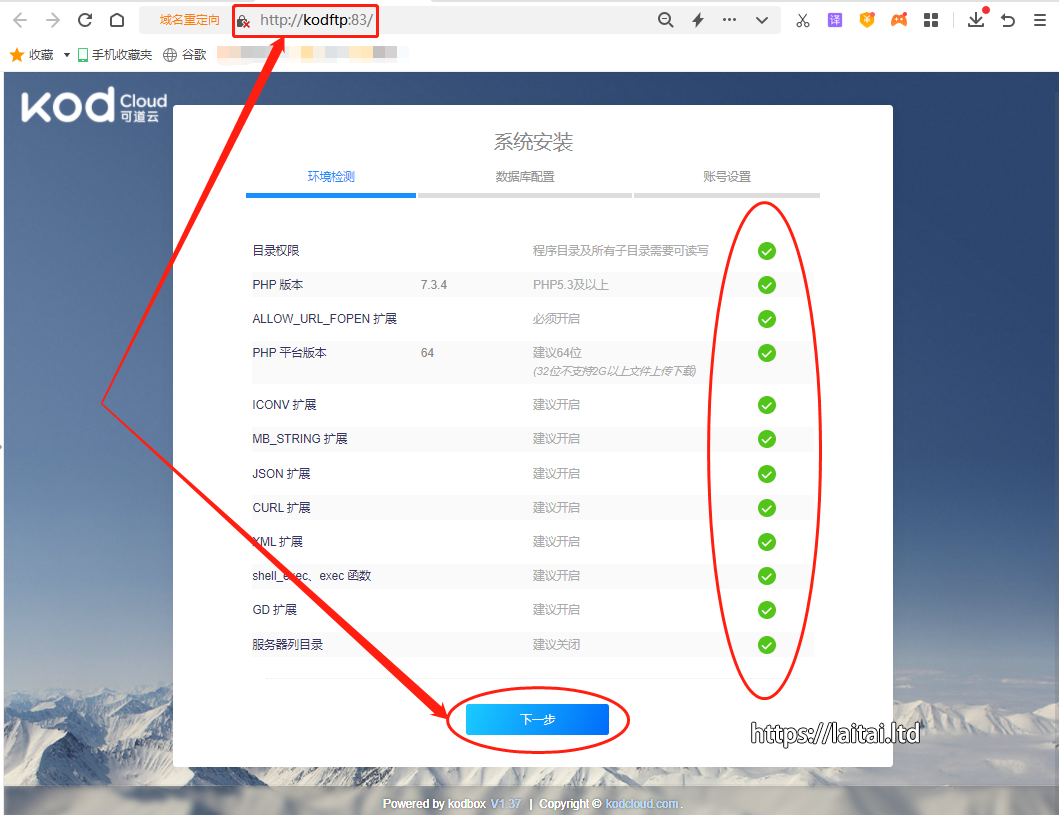Click the green check for 服务器列目录
Viewport: 1059px width, 815px height.
point(767,645)
